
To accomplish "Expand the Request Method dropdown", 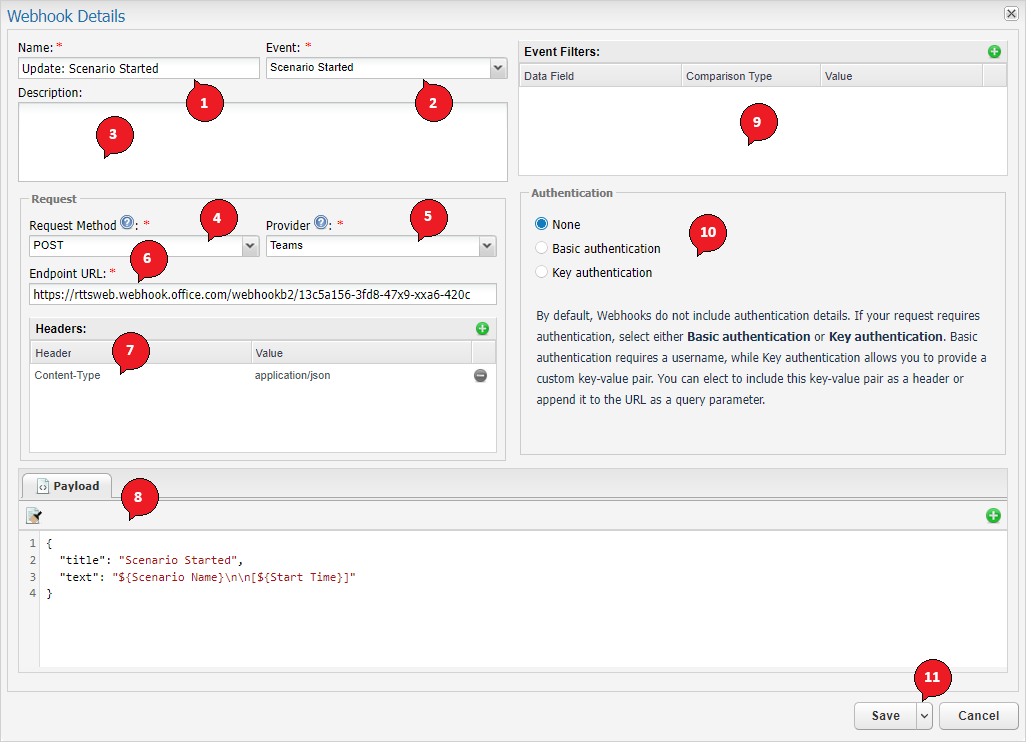I will click(250, 245).
